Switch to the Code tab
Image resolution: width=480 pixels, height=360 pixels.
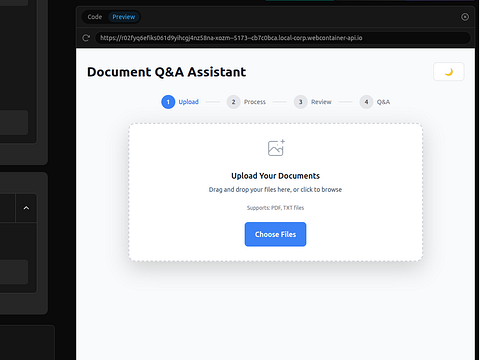(95, 17)
